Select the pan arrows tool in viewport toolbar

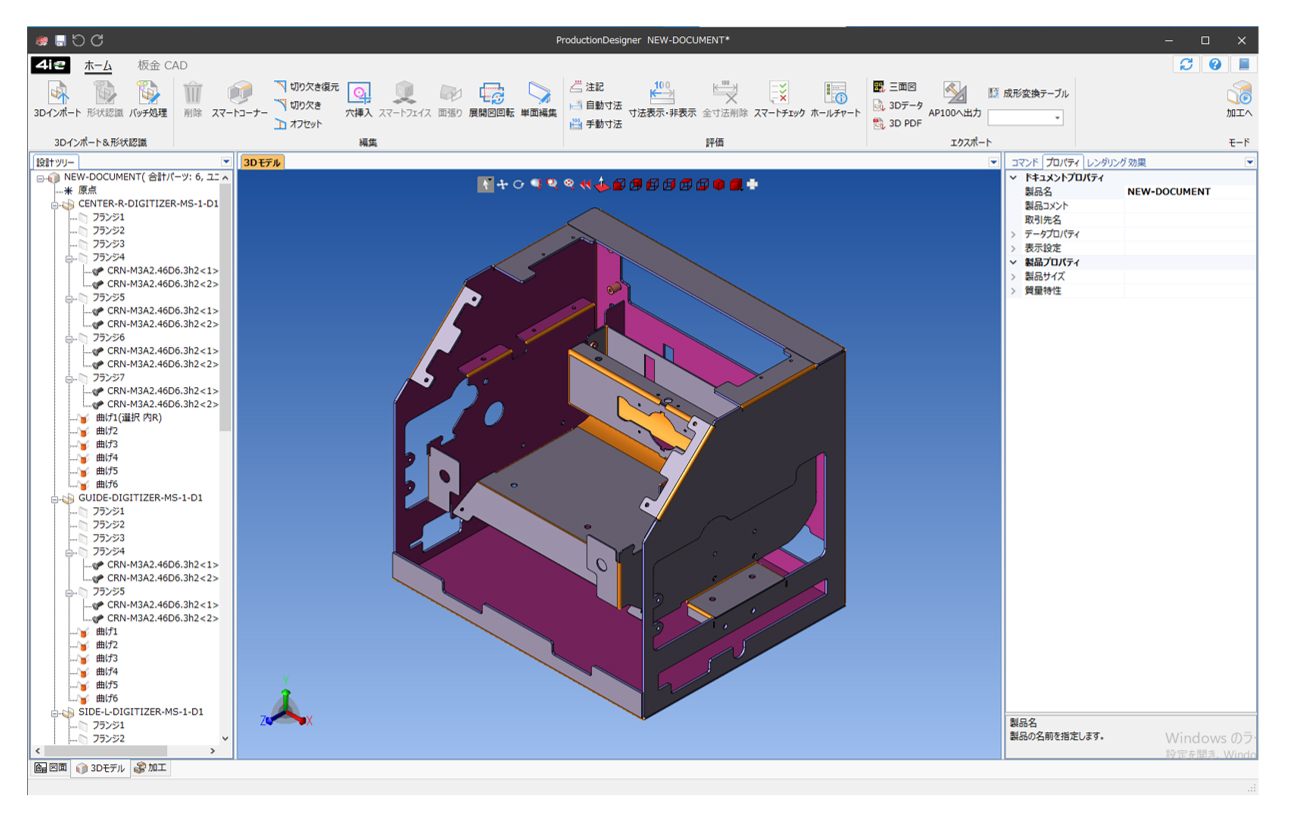(502, 184)
